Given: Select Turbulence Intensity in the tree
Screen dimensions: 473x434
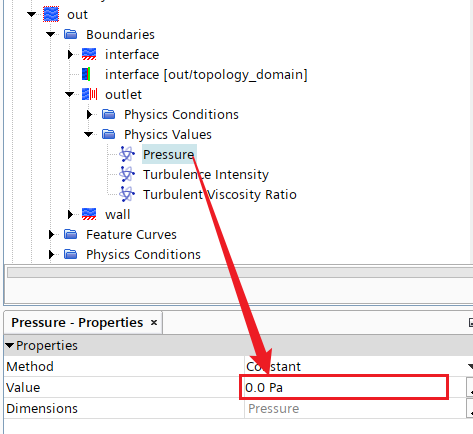Looking at the screenshot, I should click(206, 174).
